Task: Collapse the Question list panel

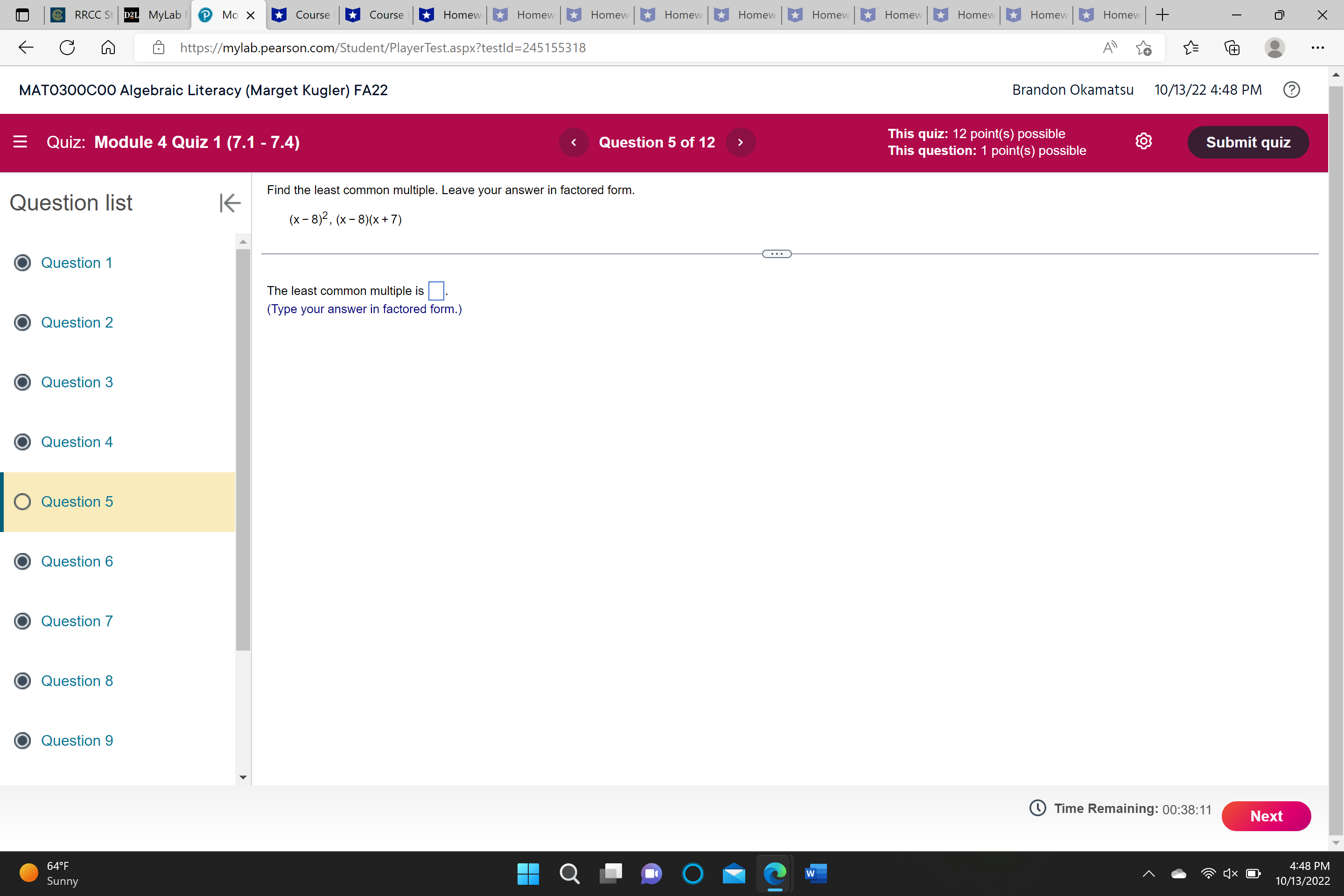Action: click(x=230, y=203)
